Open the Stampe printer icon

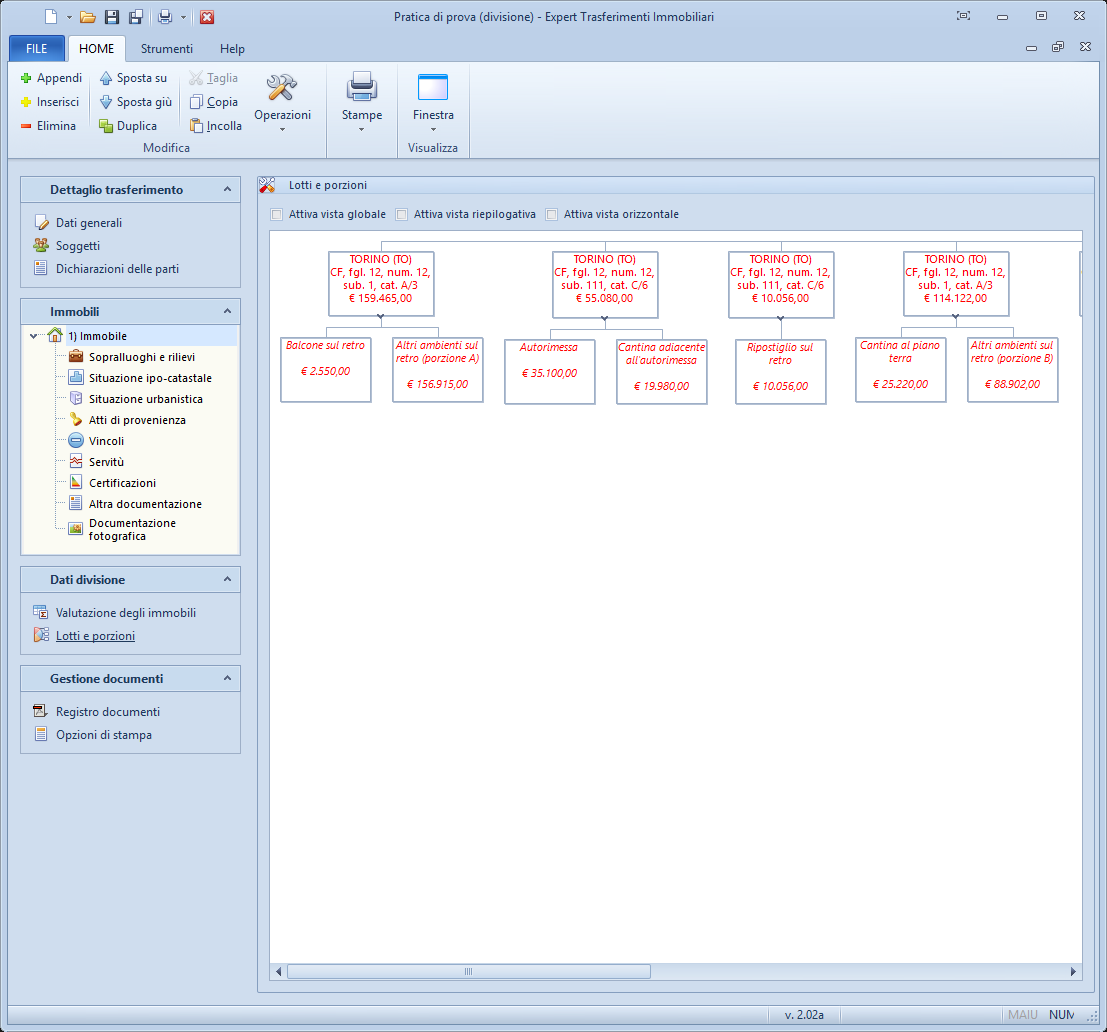click(x=362, y=88)
